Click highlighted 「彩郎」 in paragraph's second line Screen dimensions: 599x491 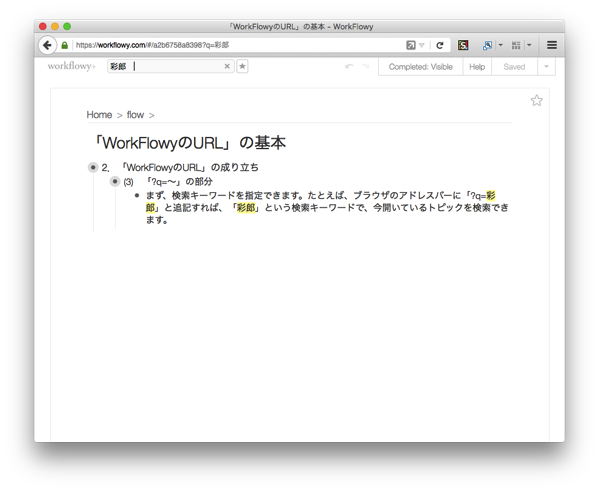(x=246, y=207)
